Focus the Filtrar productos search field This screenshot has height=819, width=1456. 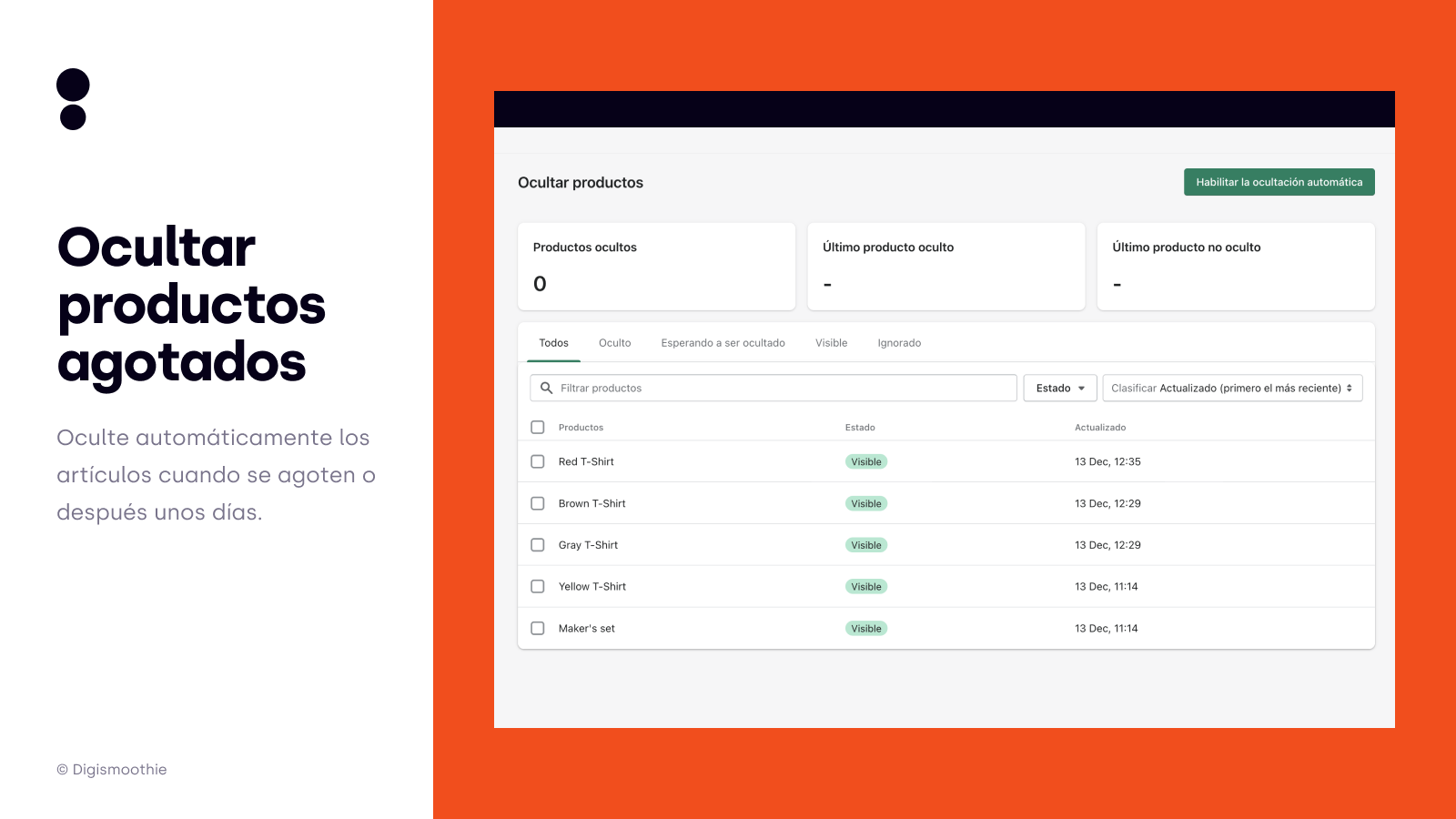click(773, 388)
